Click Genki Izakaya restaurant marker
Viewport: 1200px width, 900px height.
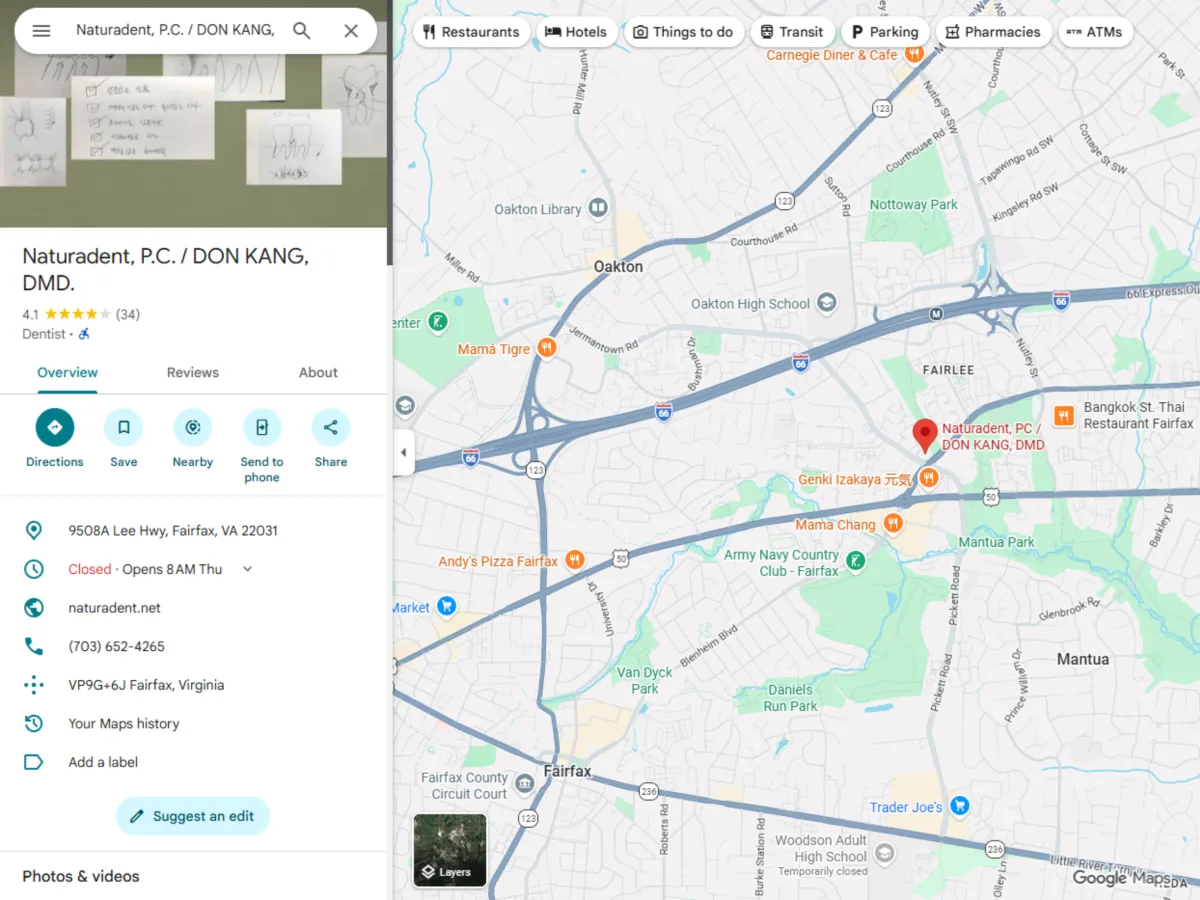(x=929, y=479)
